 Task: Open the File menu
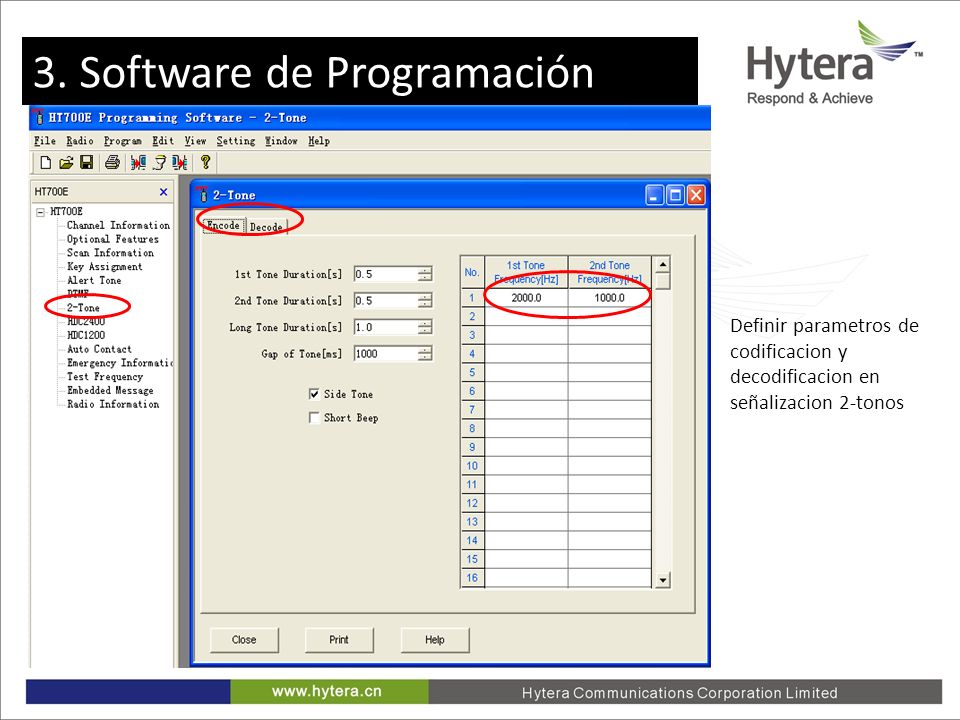coord(45,141)
